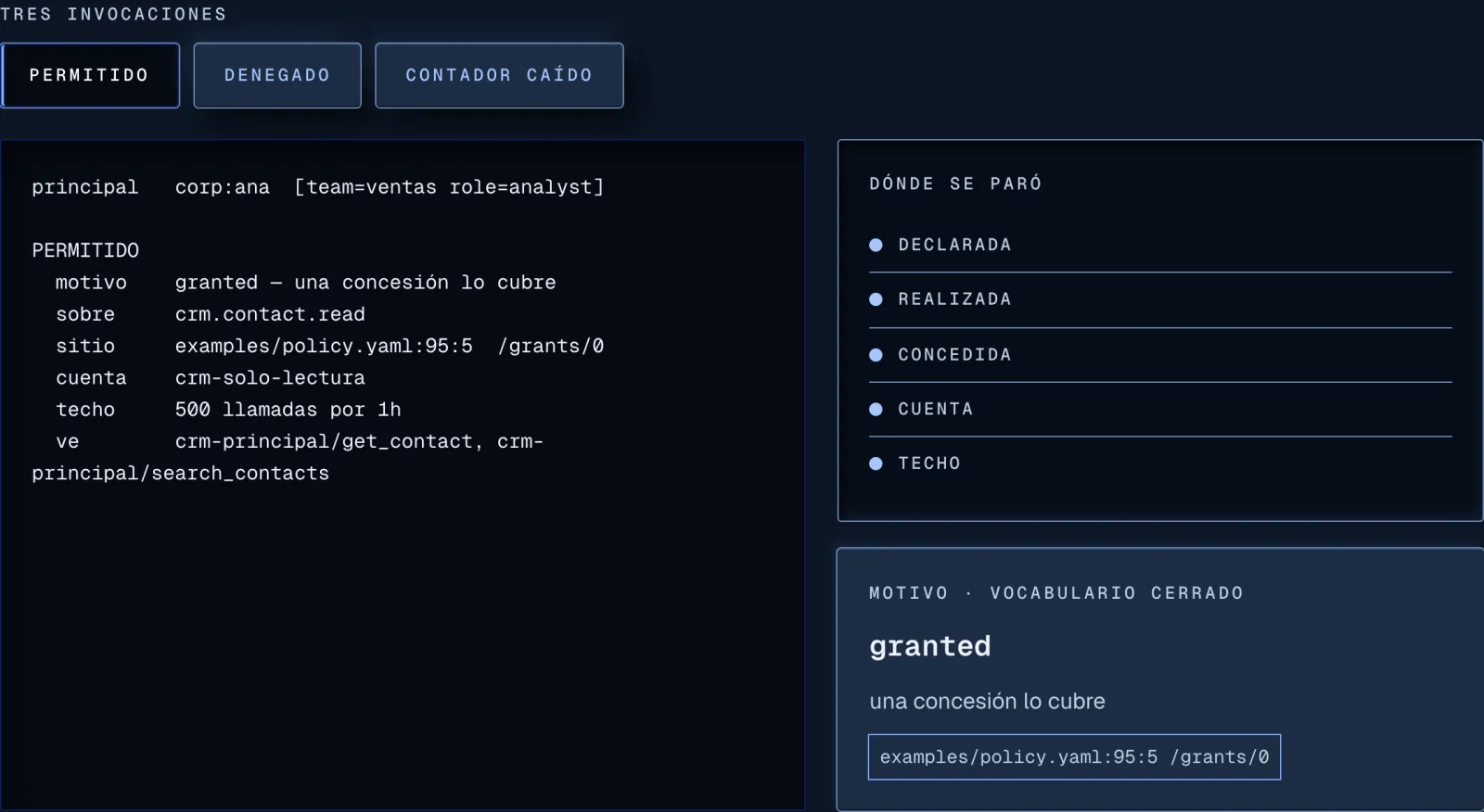Select the CUENTA stage label
This screenshot has width=1484, height=812.
935,409
